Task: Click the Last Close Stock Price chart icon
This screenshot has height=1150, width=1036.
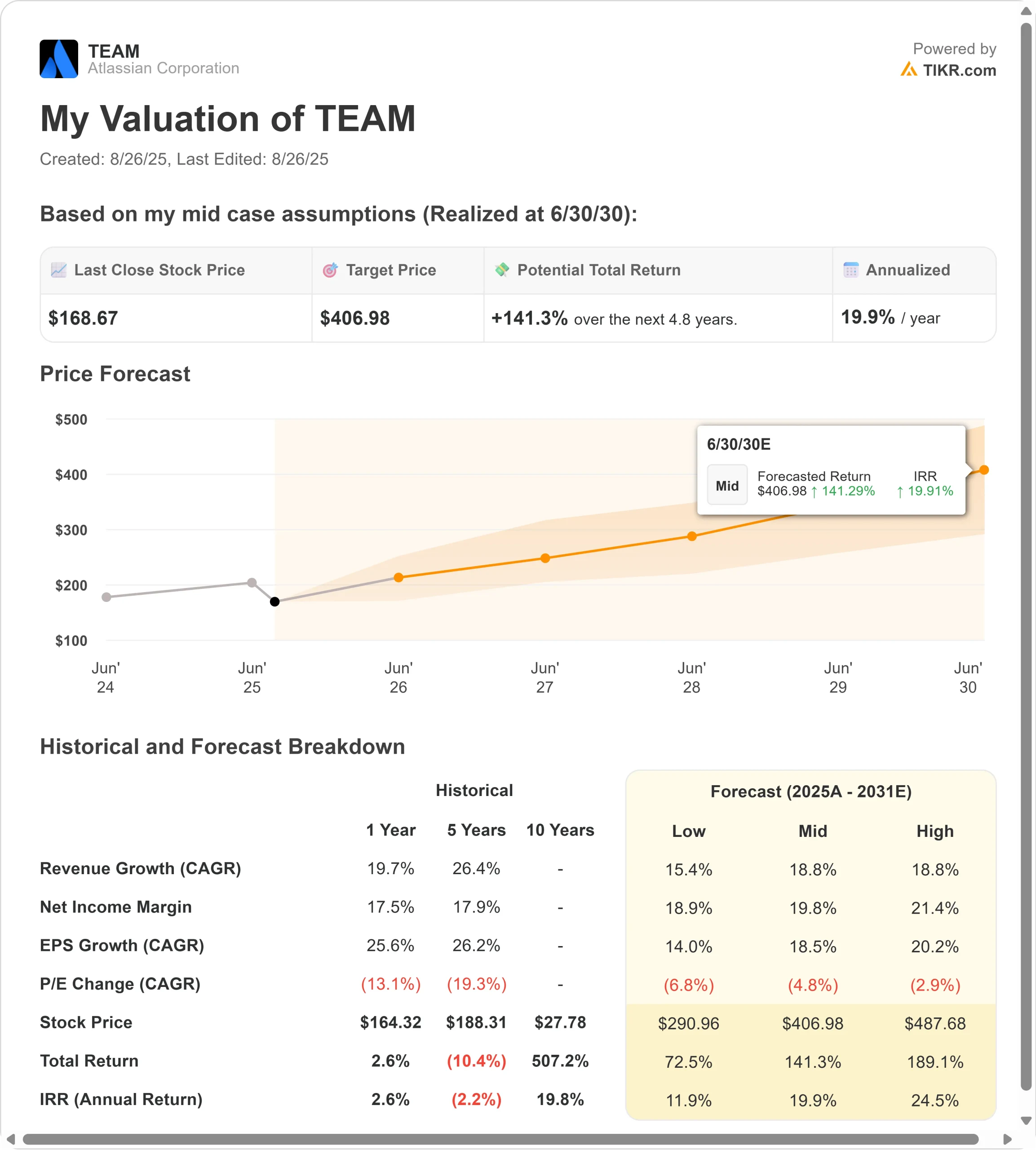Action: (59, 270)
